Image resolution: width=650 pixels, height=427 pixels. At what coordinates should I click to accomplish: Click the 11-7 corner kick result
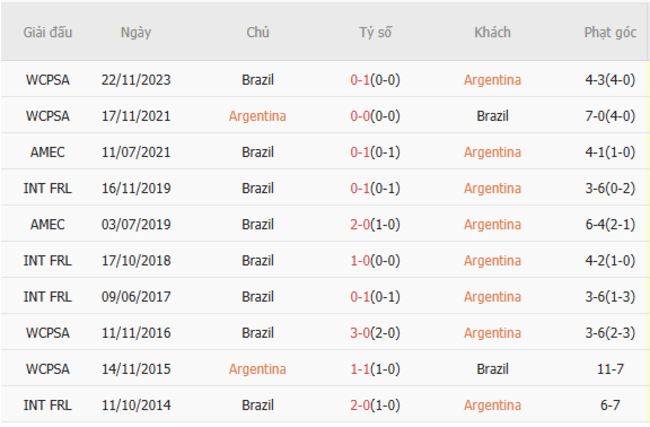tap(610, 369)
